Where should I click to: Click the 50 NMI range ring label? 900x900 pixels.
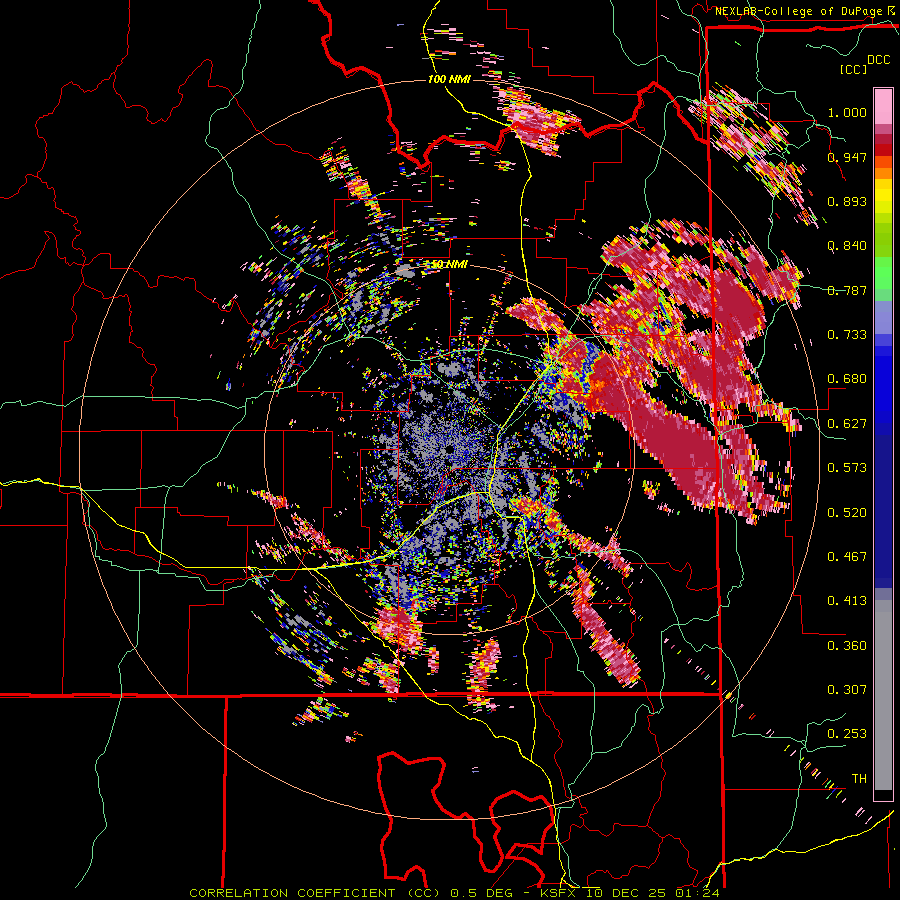(x=449, y=264)
